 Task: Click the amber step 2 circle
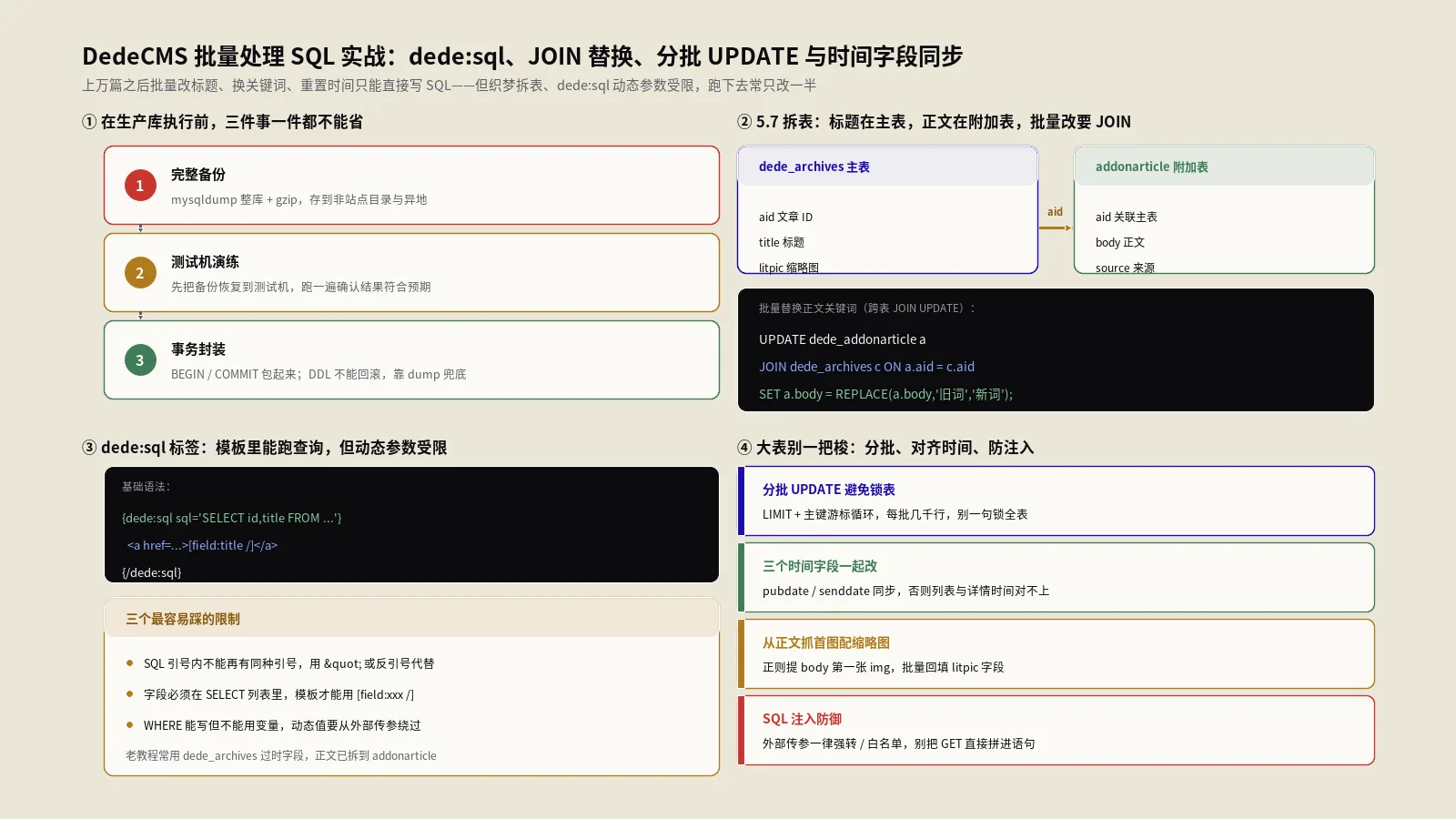140,273
